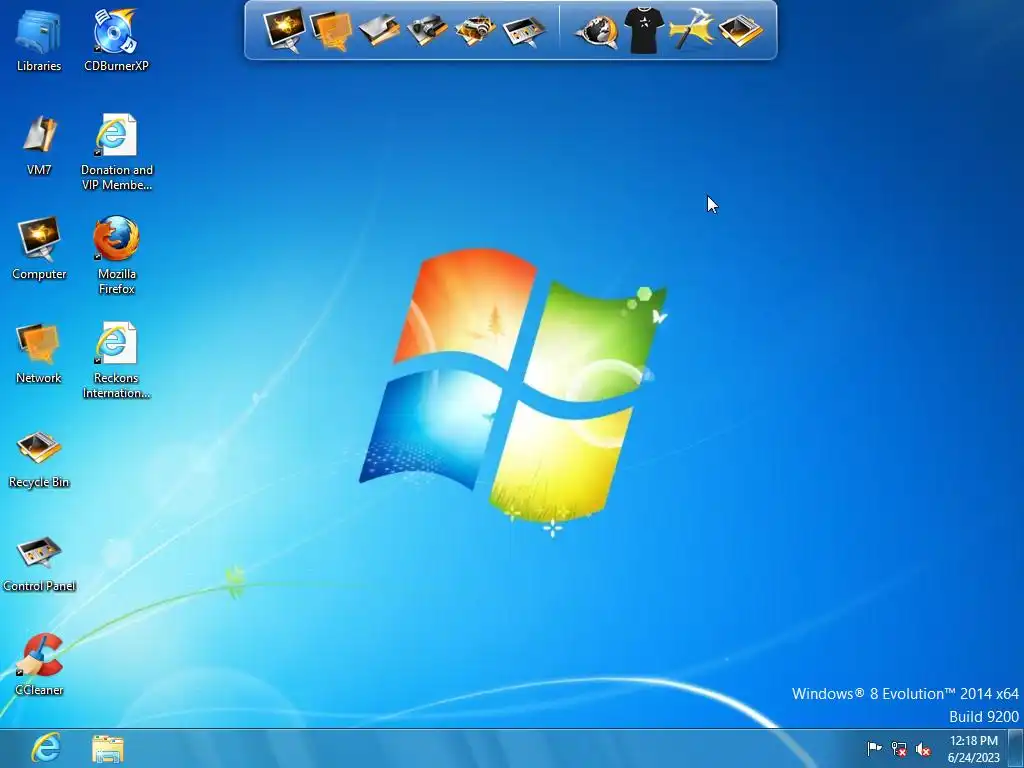Open the Action Center flag tray icon
The height and width of the screenshot is (768, 1024).
874,748
